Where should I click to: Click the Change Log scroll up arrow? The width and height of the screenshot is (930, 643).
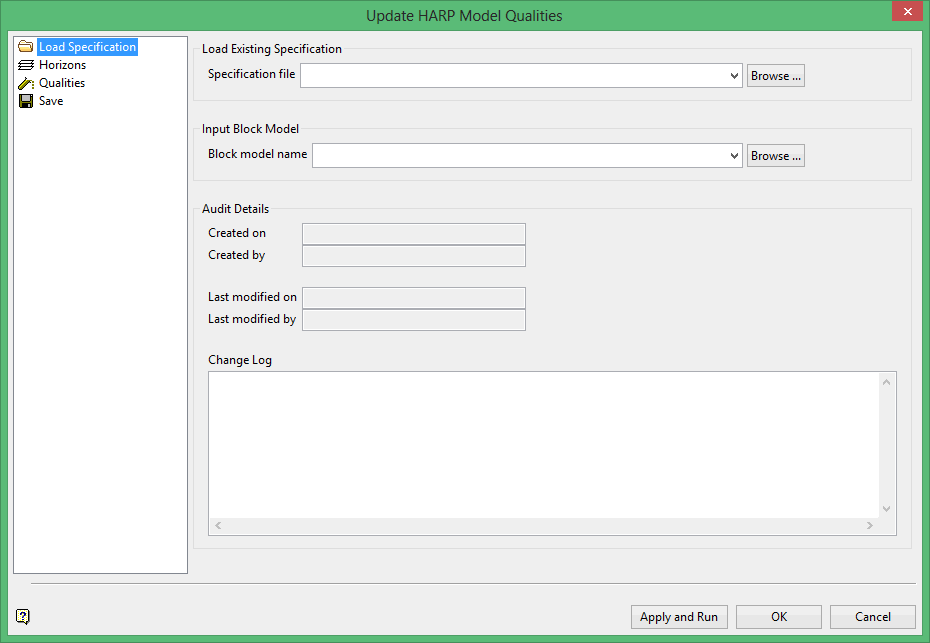[x=886, y=381]
